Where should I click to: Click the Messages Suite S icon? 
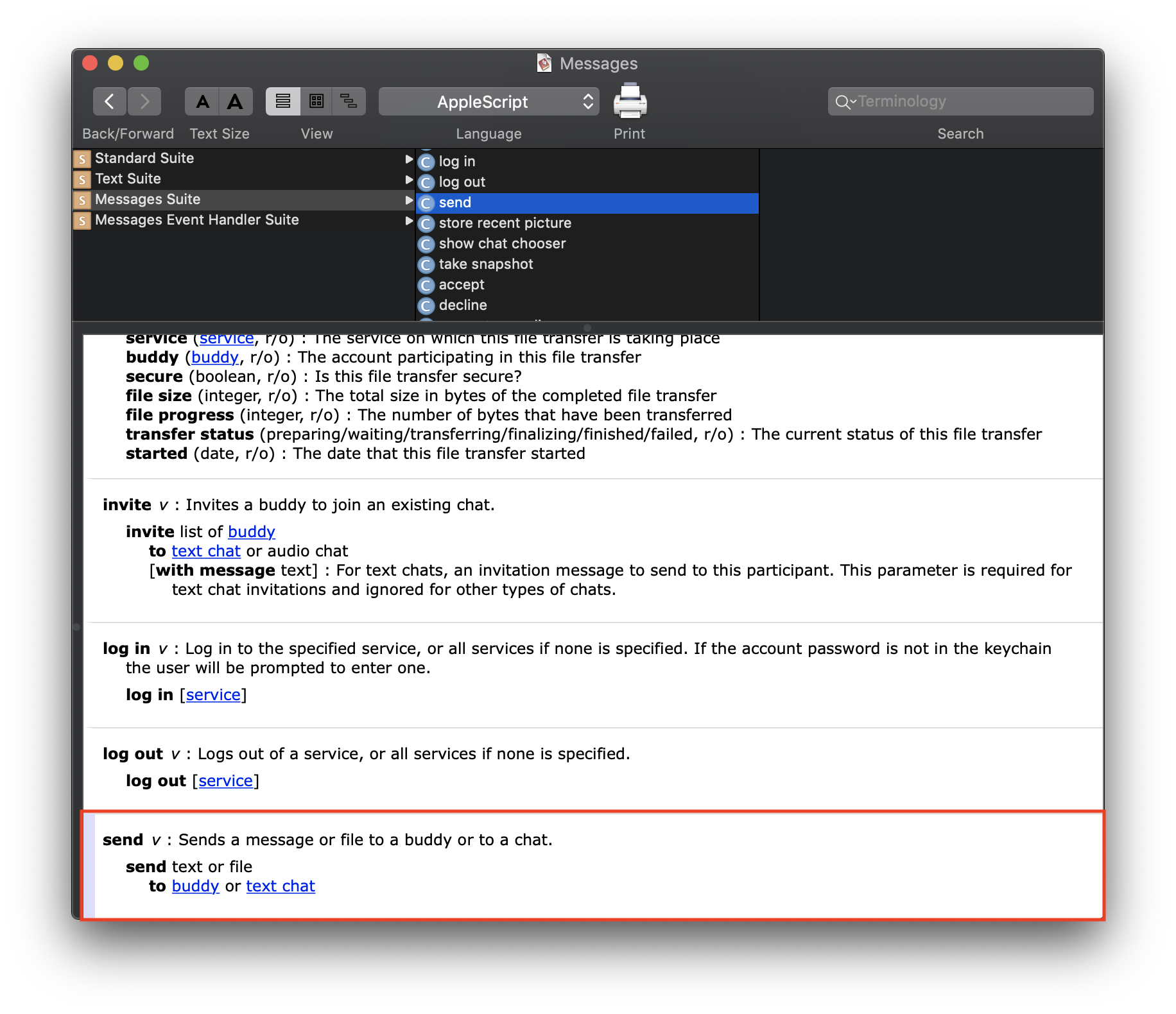coord(82,200)
